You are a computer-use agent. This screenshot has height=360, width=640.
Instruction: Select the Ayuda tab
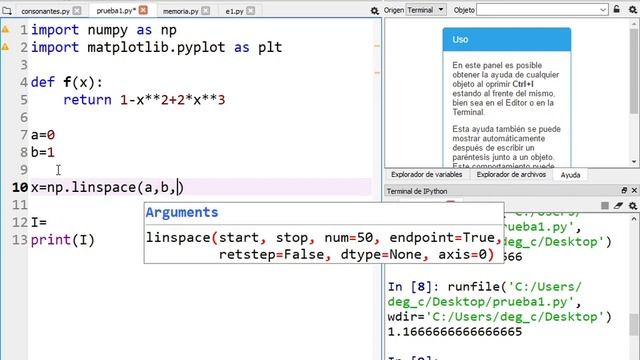pyautogui.click(x=570, y=175)
